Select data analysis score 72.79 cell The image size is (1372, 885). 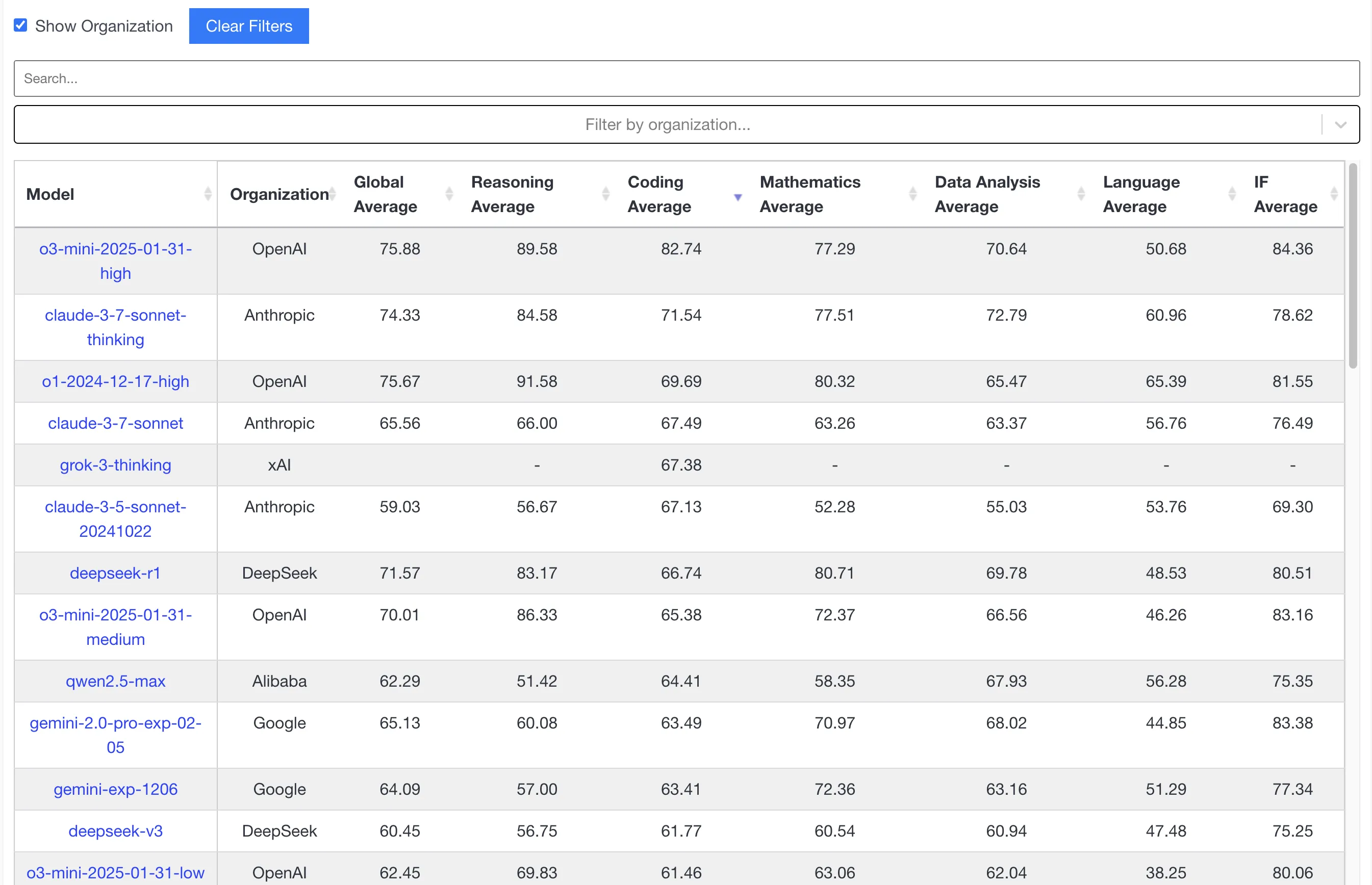[1006, 315]
